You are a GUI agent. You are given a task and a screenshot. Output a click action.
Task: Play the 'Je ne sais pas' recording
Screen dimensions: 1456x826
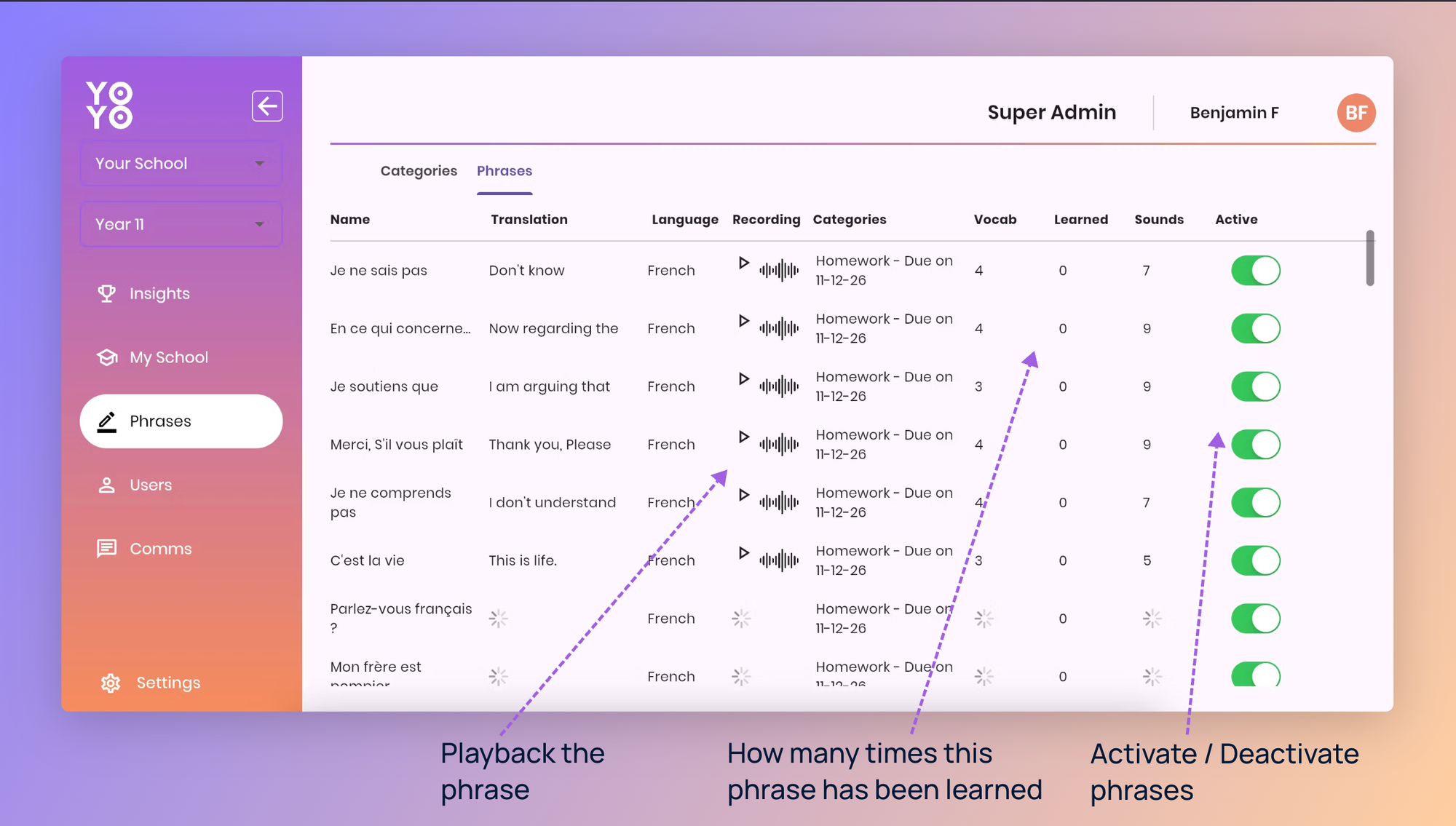coord(743,263)
